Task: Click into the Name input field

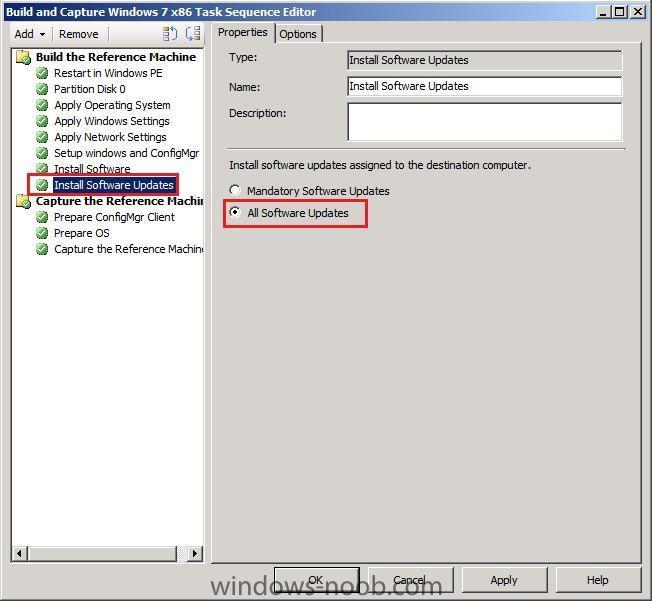Action: pos(484,86)
